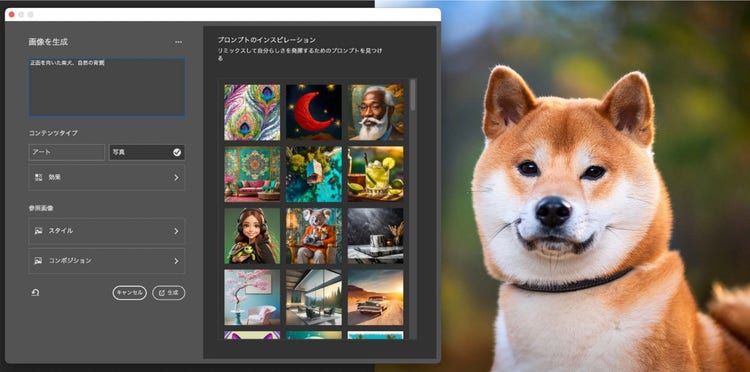Select the cherry blossom room thumbnail

[252, 297]
